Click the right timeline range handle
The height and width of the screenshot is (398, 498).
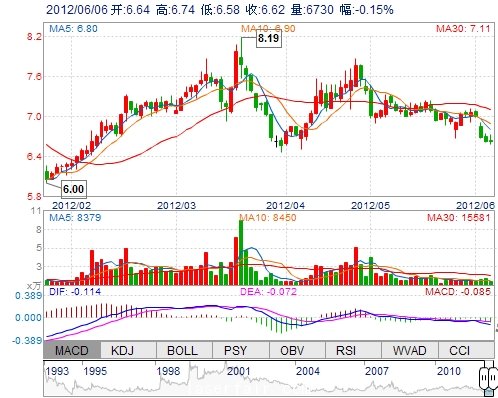(492, 378)
